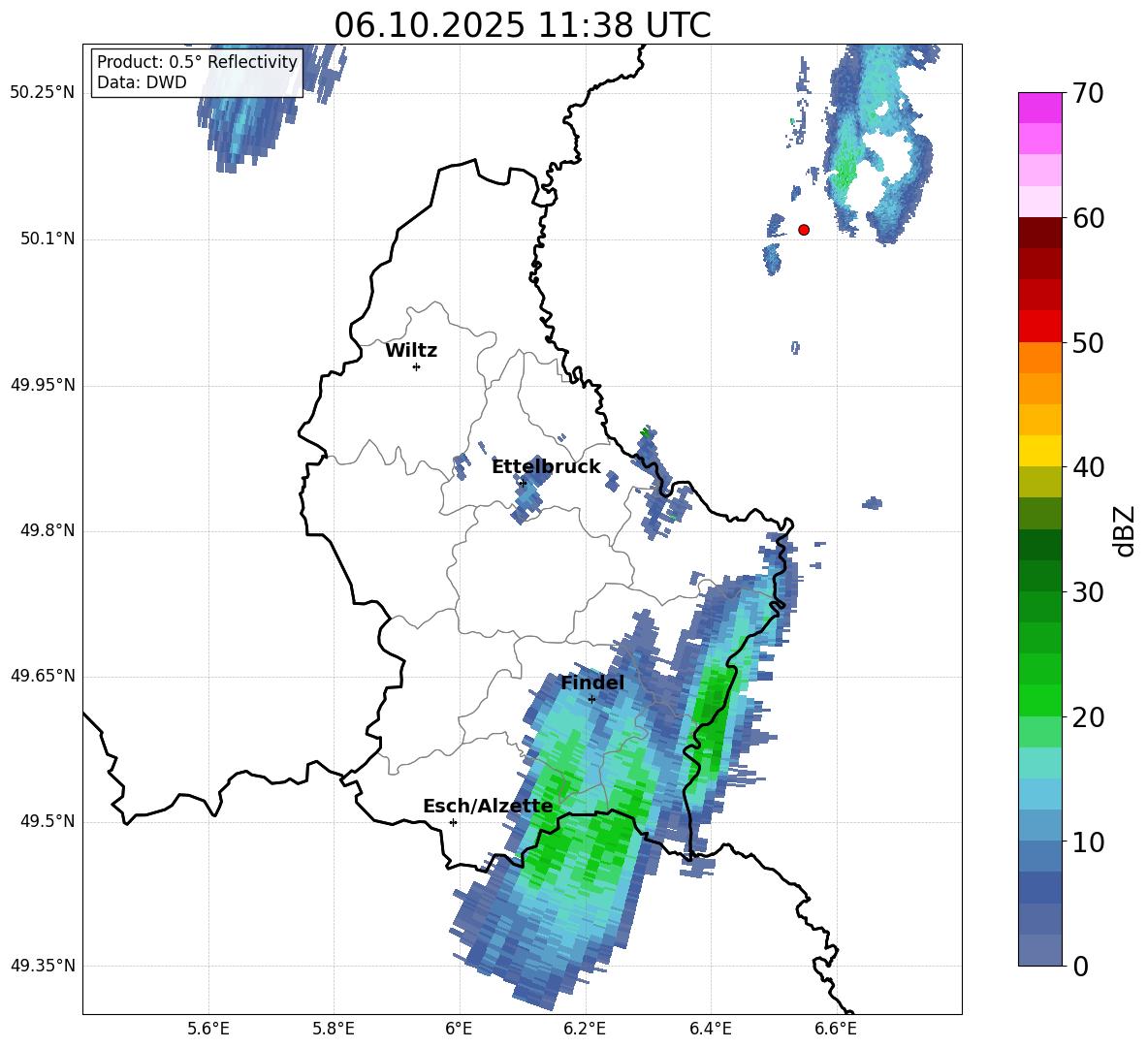The height and width of the screenshot is (1048, 1148).
Task: Click the colorbar tick label 0
Action: point(1081,966)
